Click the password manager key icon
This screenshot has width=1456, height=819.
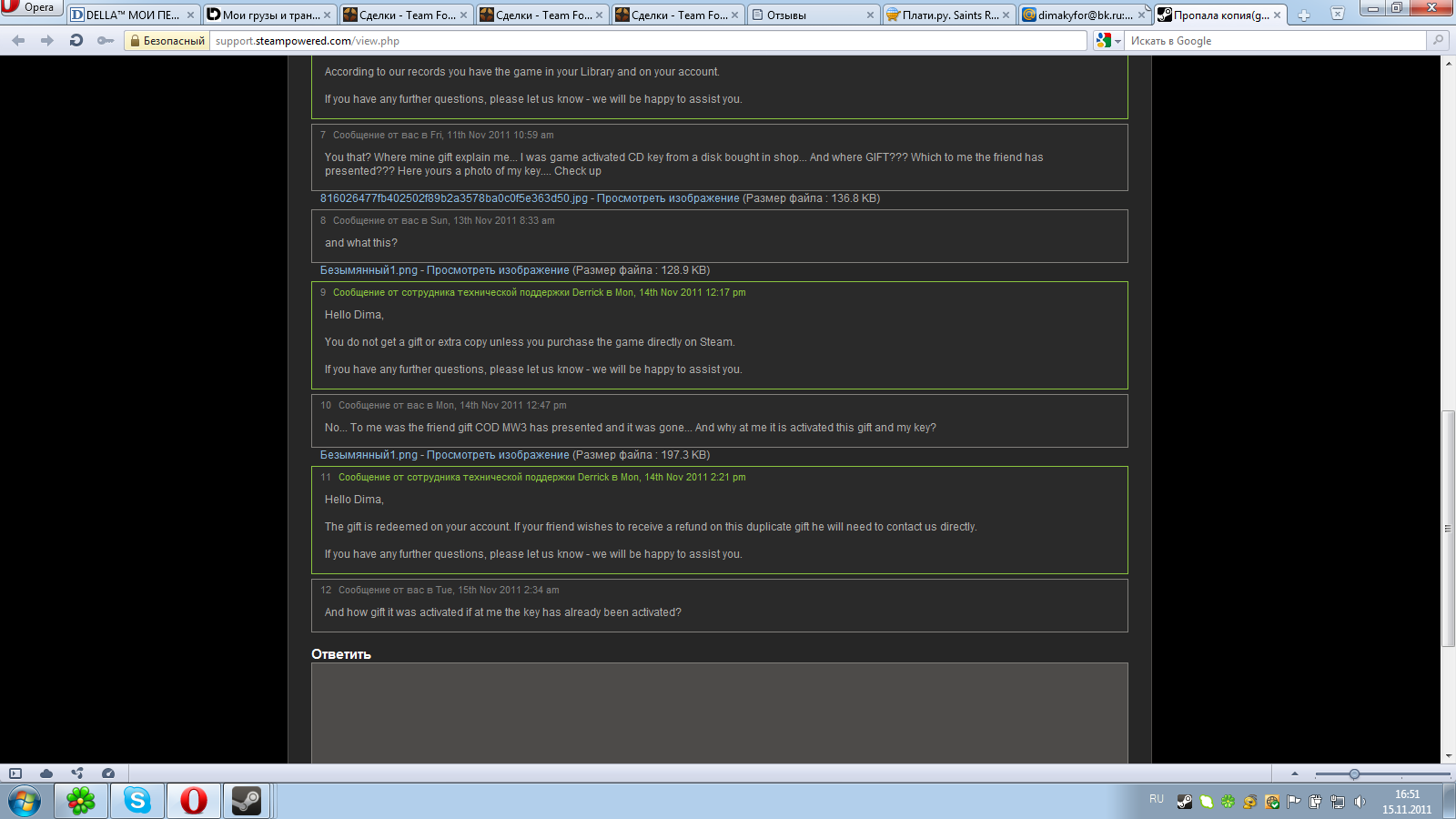tap(106, 40)
